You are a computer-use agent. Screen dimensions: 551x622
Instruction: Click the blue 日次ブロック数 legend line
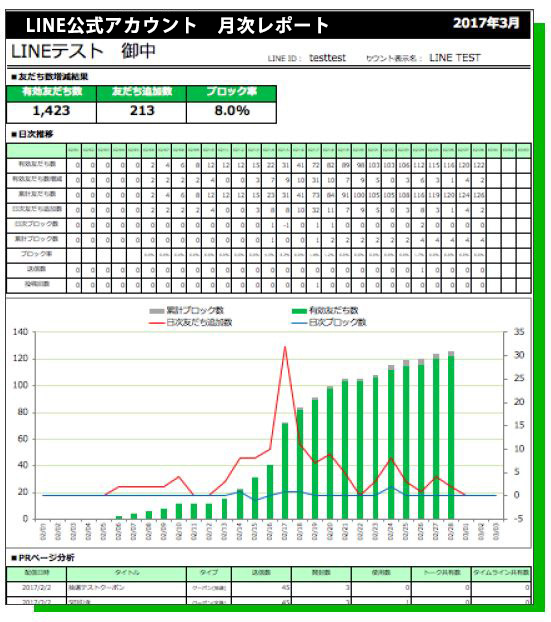[299, 323]
